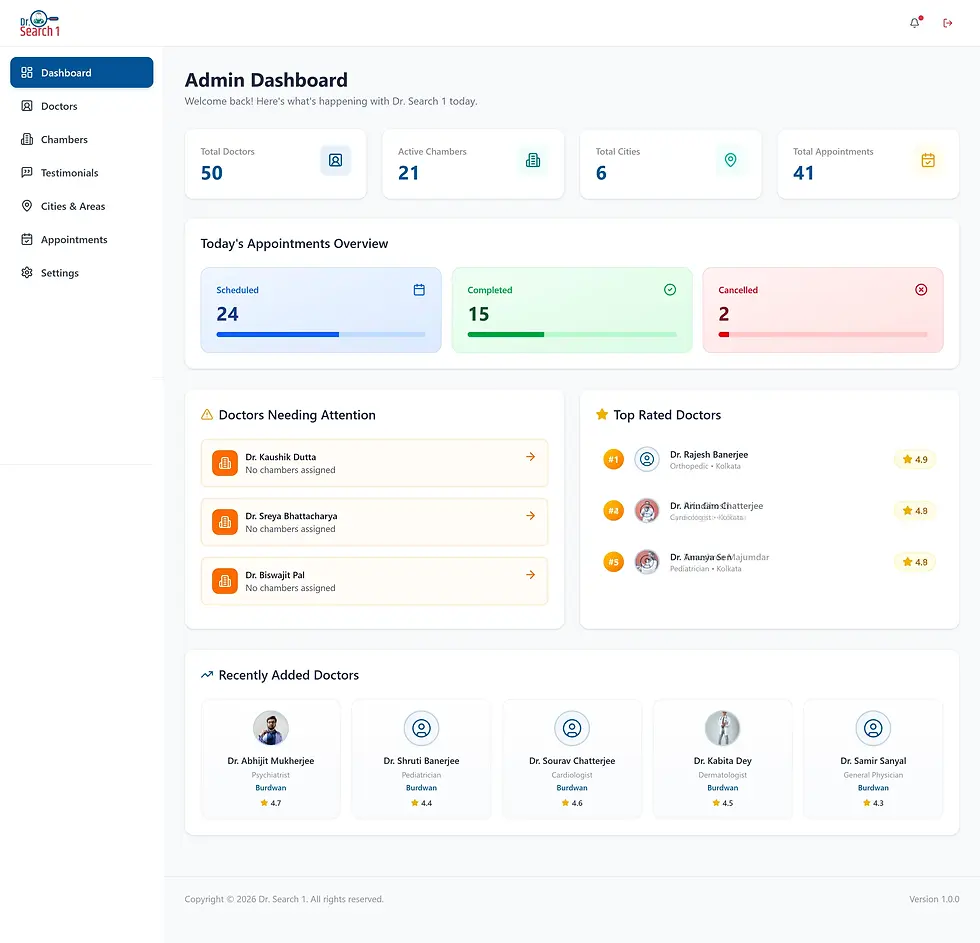This screenshot has width=980, height=943.
Task: Click Version 1.0.0 text in footer
Action: (934, 899)
